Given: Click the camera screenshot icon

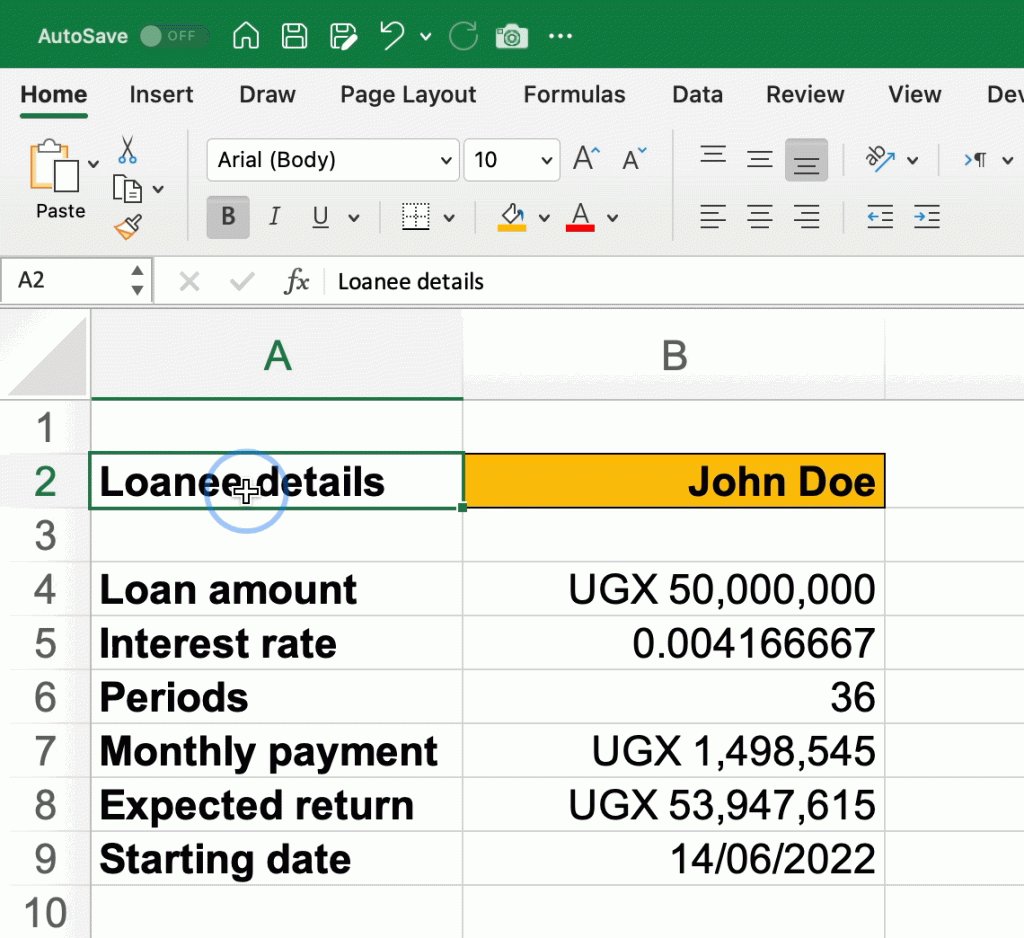Looking at the screenshot, I should coord(512,37).
